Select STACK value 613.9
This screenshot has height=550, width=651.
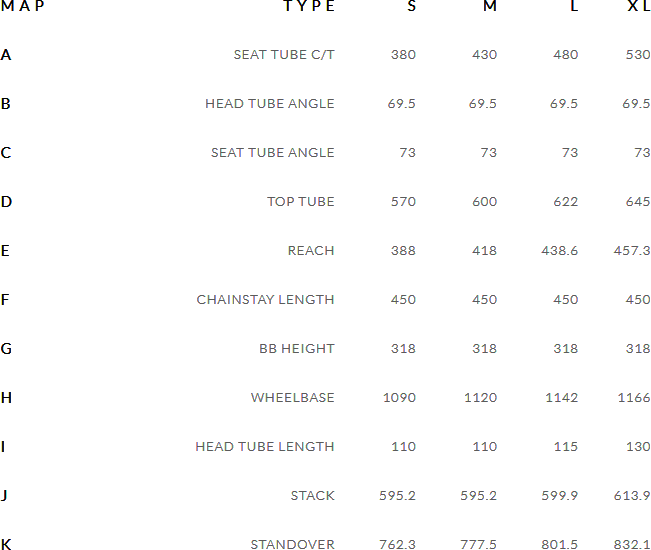(632, 496)
